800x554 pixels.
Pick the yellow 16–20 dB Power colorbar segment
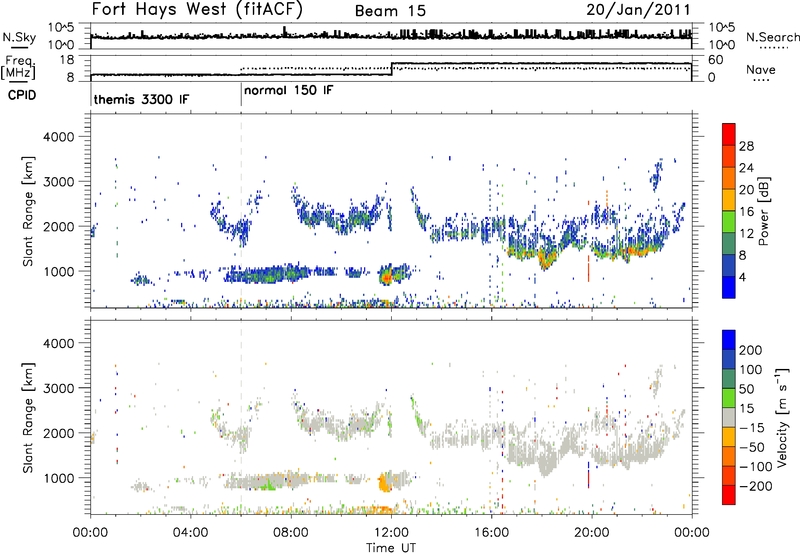click(x=729, y=199)
